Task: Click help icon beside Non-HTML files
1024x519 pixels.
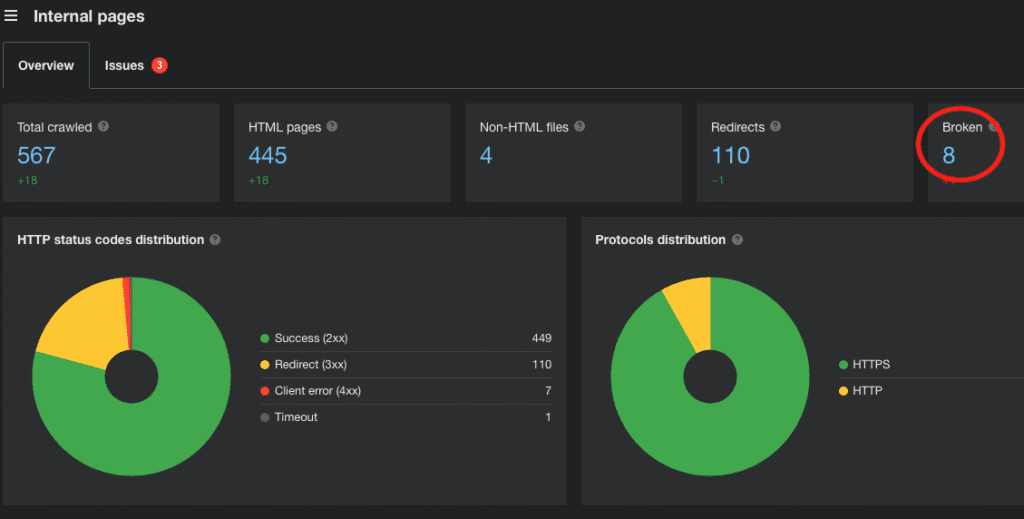Action: (x=580, y=127)
